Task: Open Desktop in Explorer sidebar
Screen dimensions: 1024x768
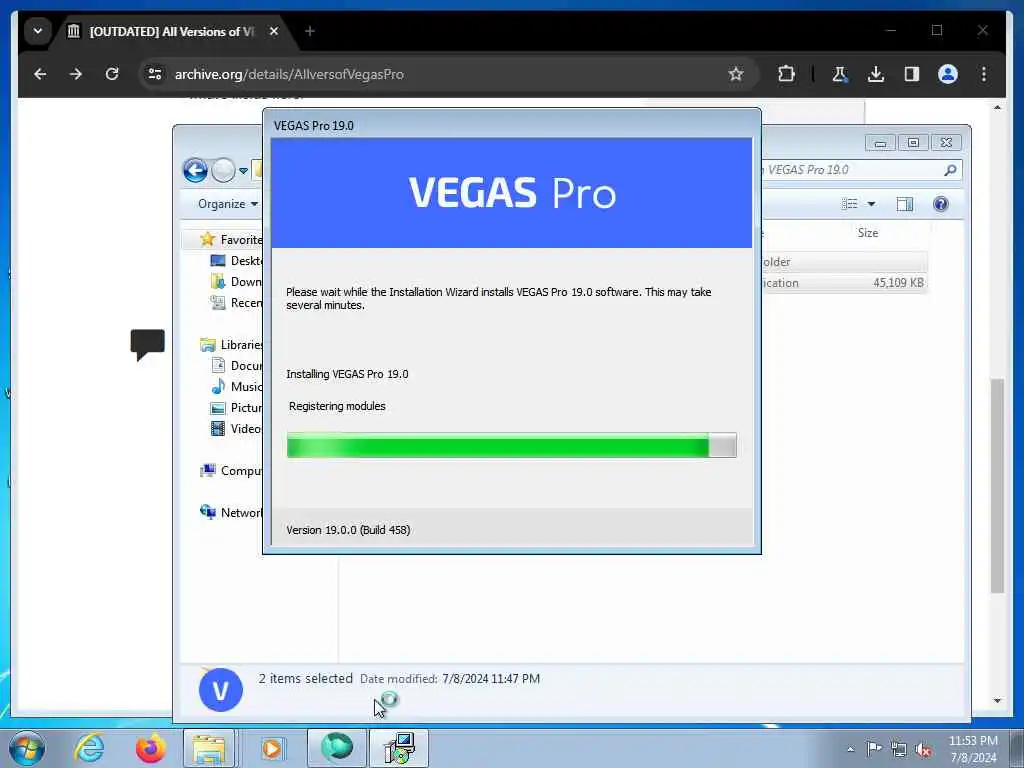Action: point(236,261)
